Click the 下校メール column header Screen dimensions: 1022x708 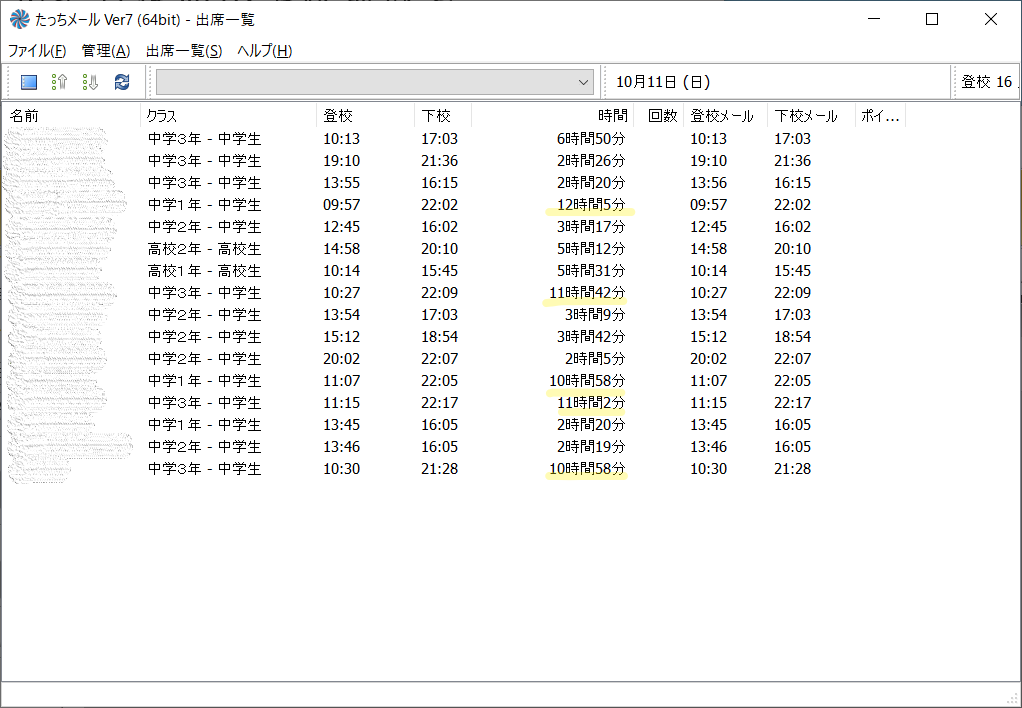click(x=810, y=116)
